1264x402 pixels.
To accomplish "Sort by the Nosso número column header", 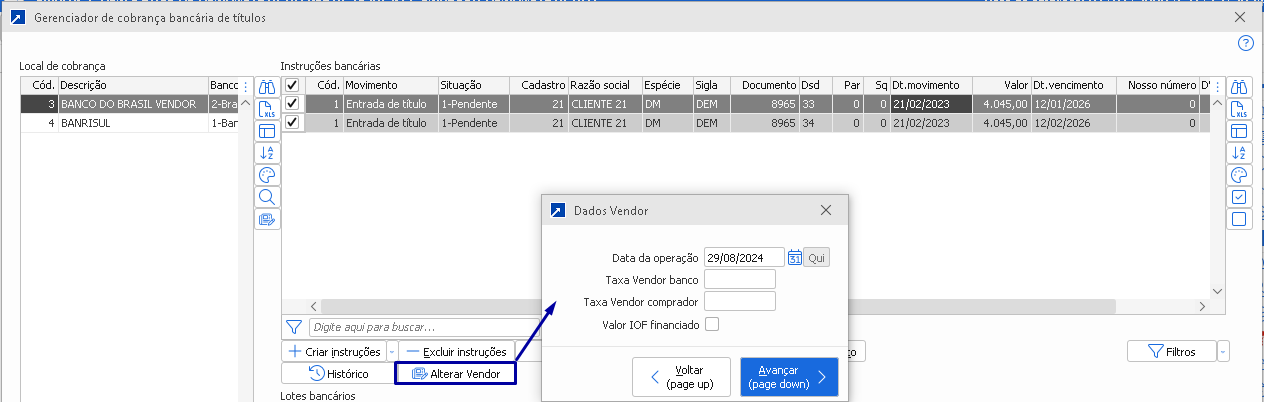I will (1155, 86).
